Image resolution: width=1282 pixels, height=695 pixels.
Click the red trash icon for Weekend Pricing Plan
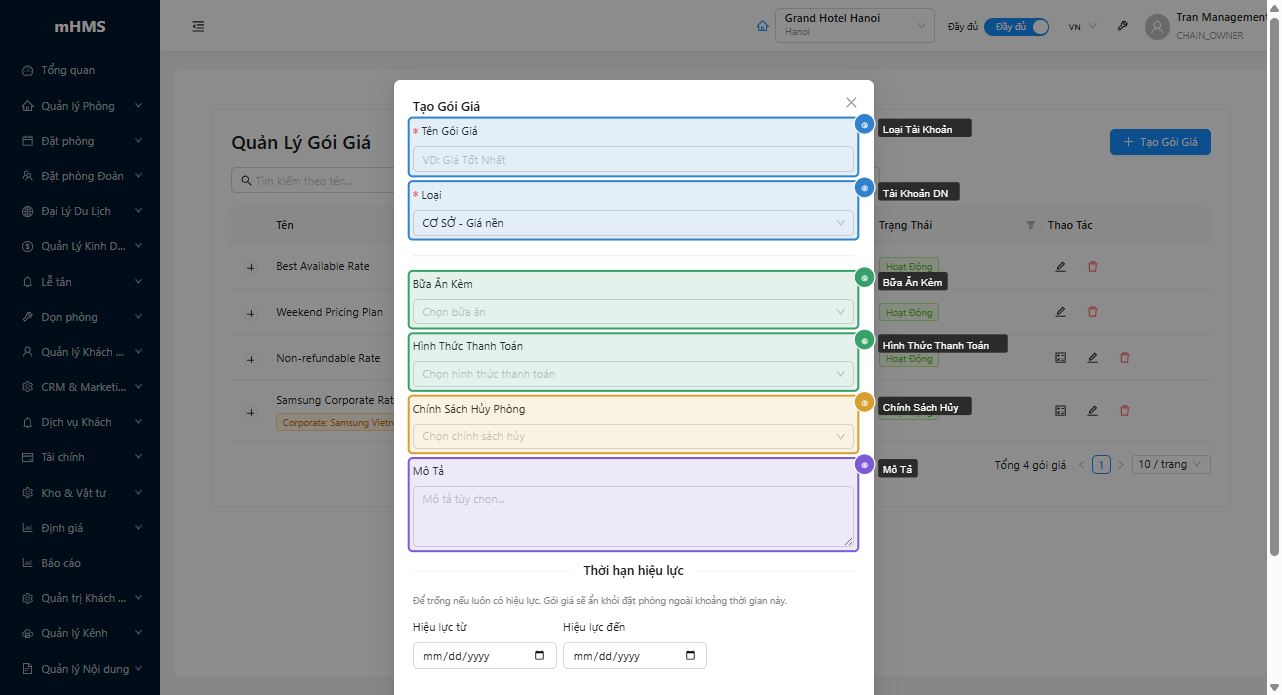click(x=1092, y=312)
